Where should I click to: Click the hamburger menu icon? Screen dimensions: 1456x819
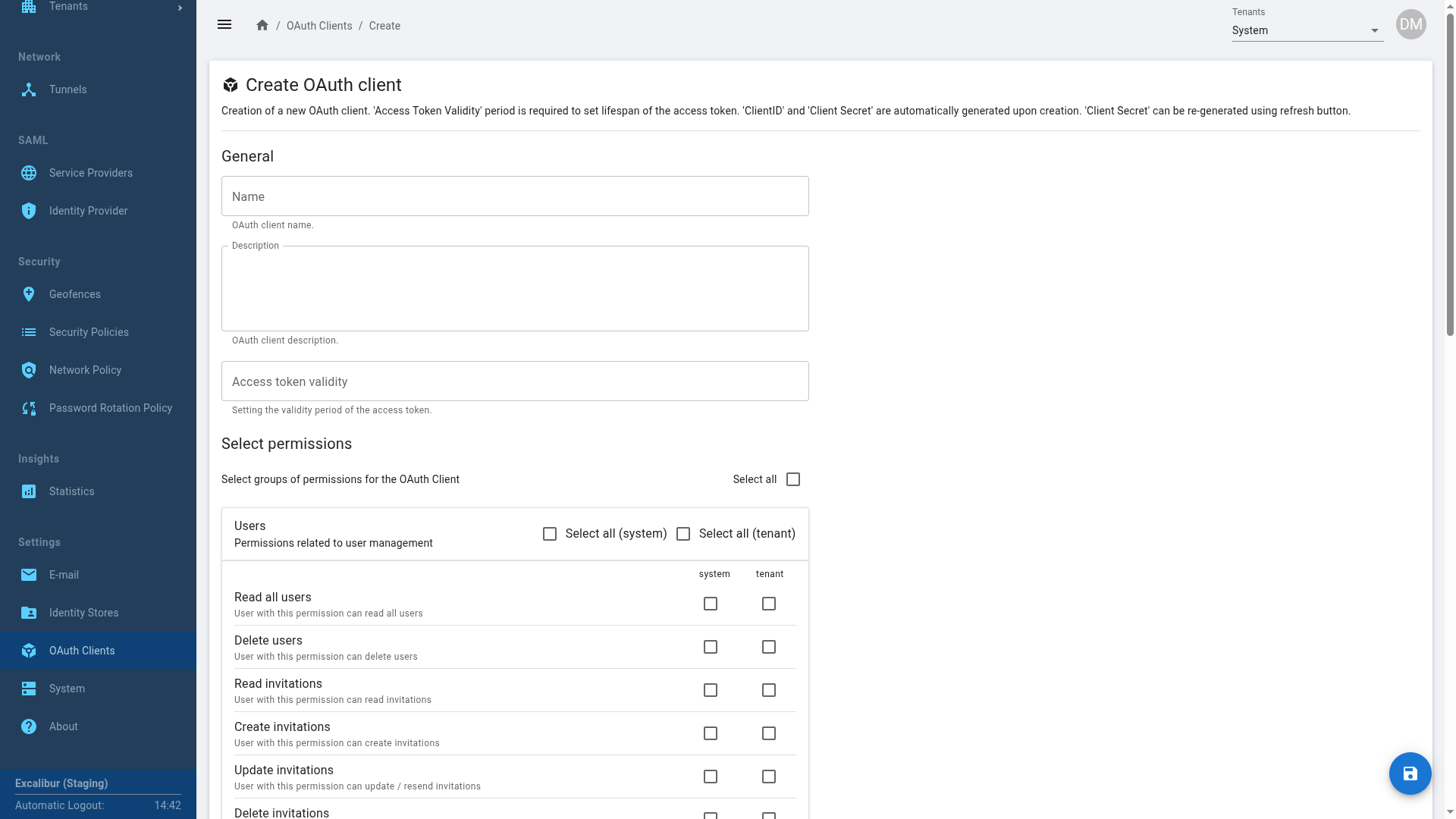[x=224, y=25]
